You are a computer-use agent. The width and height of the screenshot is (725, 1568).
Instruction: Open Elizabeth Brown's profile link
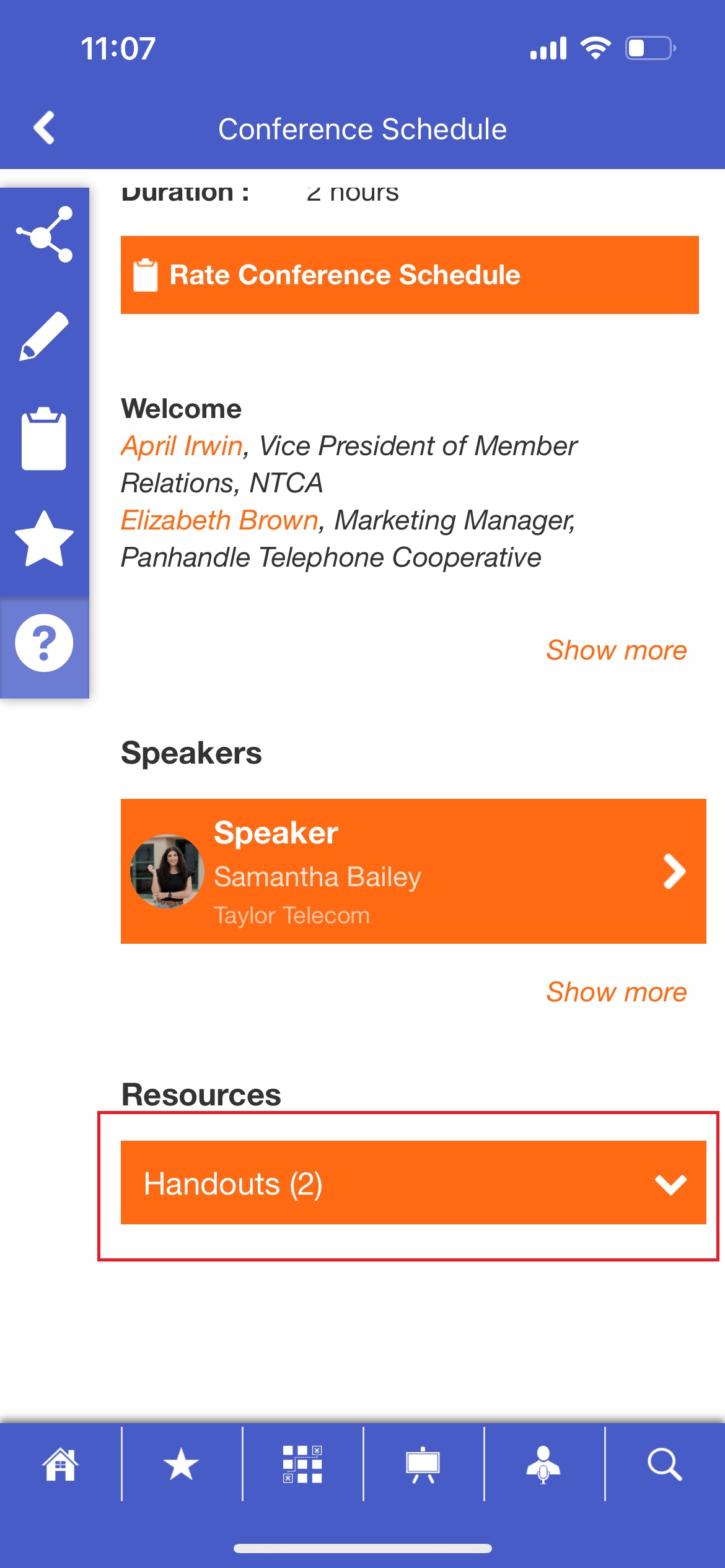click(219, 520)
